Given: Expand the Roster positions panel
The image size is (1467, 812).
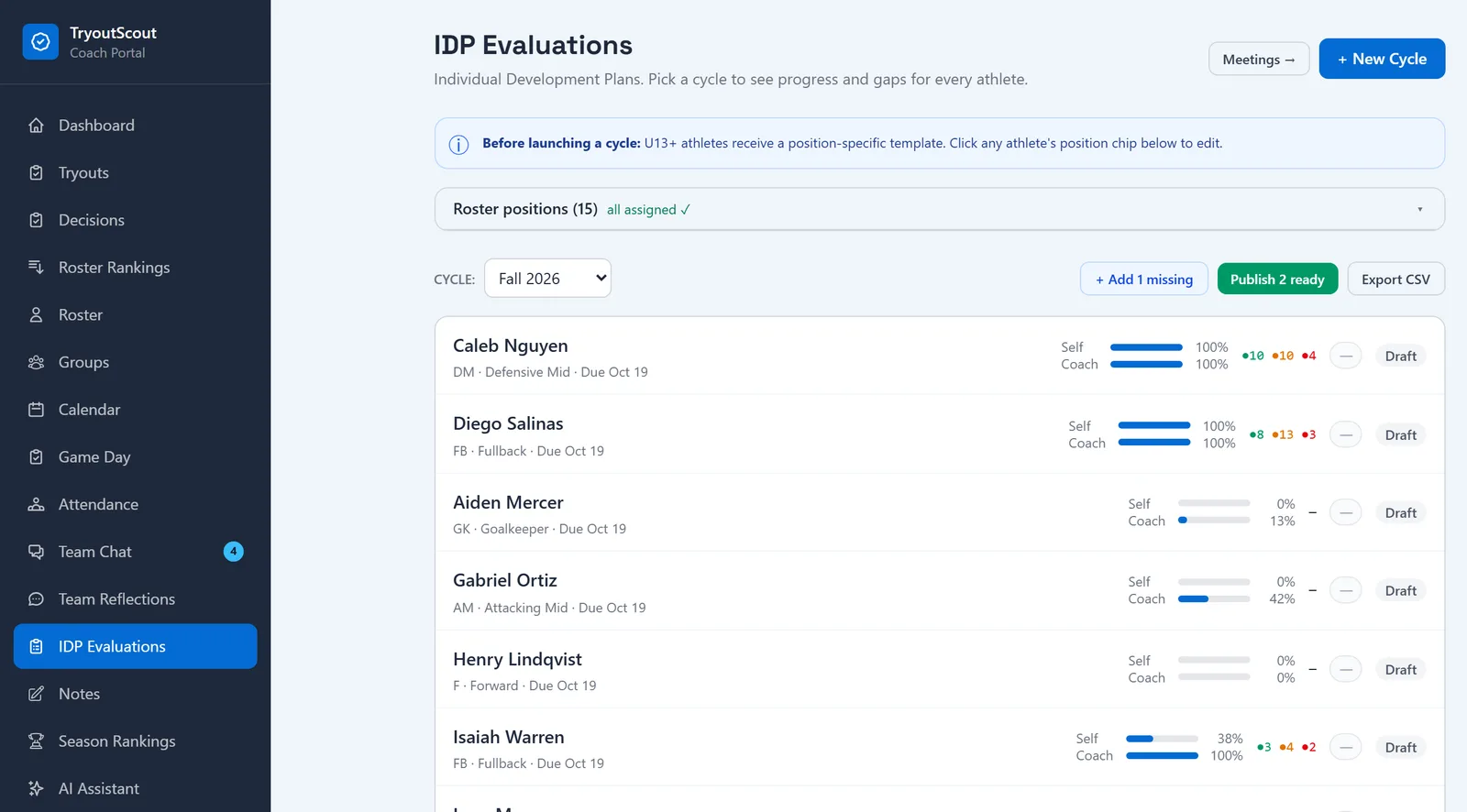Looking at the screenshot, I should [939, 209].
